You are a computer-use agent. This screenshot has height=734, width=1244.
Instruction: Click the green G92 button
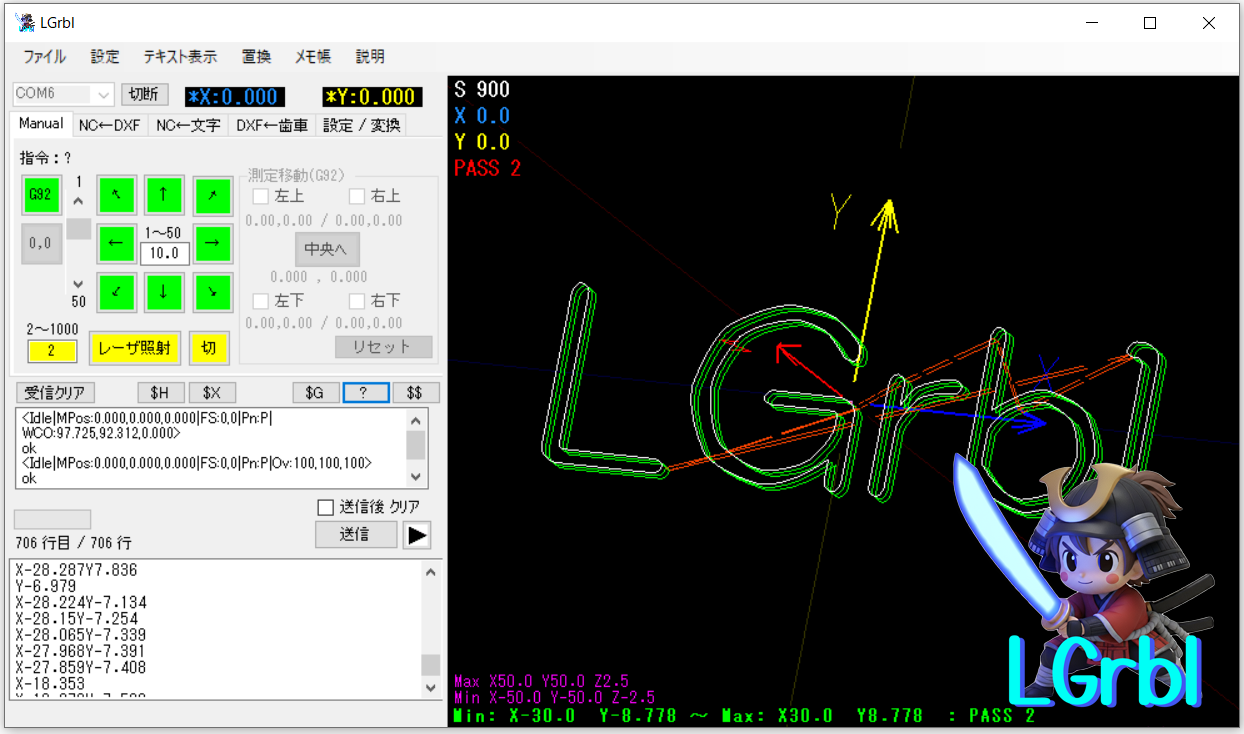(x=40, y=195)
